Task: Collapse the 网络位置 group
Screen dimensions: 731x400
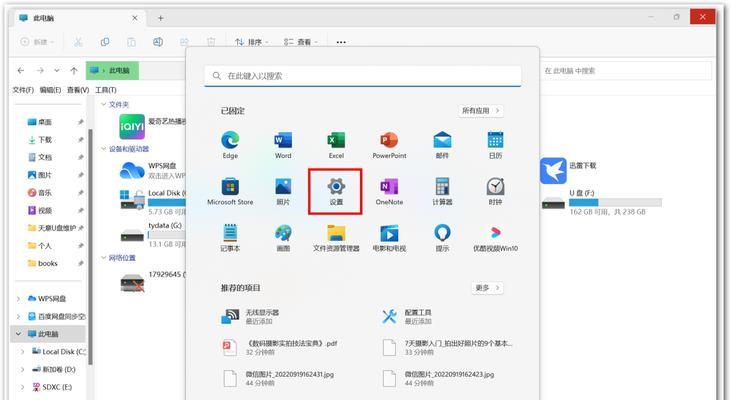Action: [x=103, y=258]
